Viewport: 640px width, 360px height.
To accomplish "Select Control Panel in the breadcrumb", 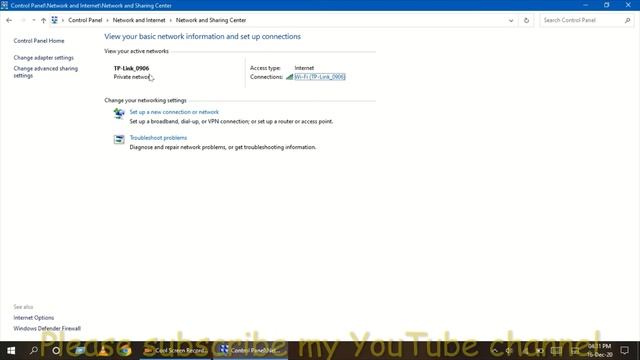I will [x=85, y=20].
